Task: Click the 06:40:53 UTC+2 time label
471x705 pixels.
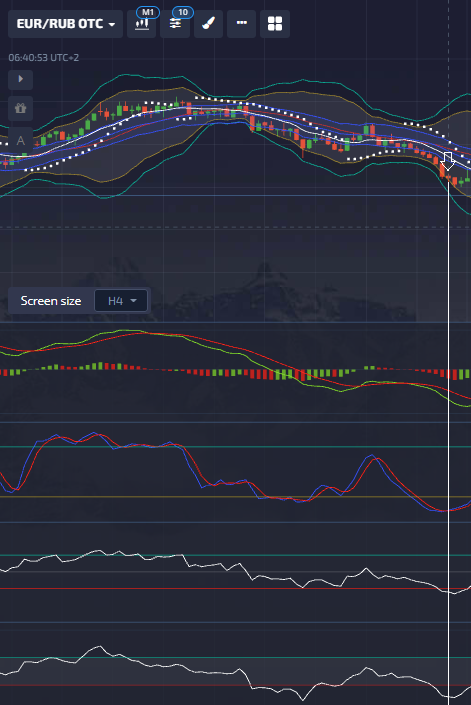Action: pos(44,58)
